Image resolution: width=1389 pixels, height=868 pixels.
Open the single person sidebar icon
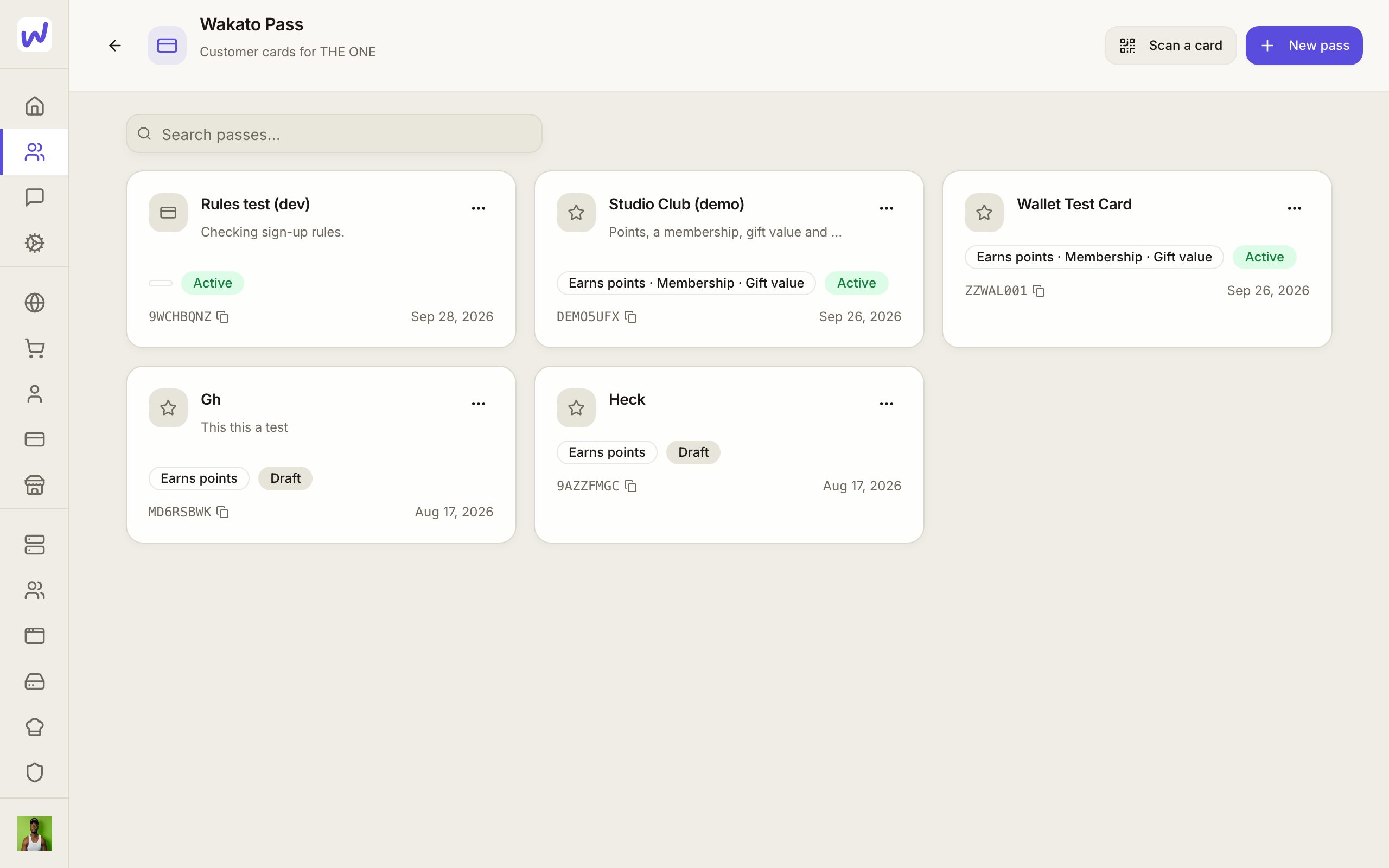coord(34,394)
